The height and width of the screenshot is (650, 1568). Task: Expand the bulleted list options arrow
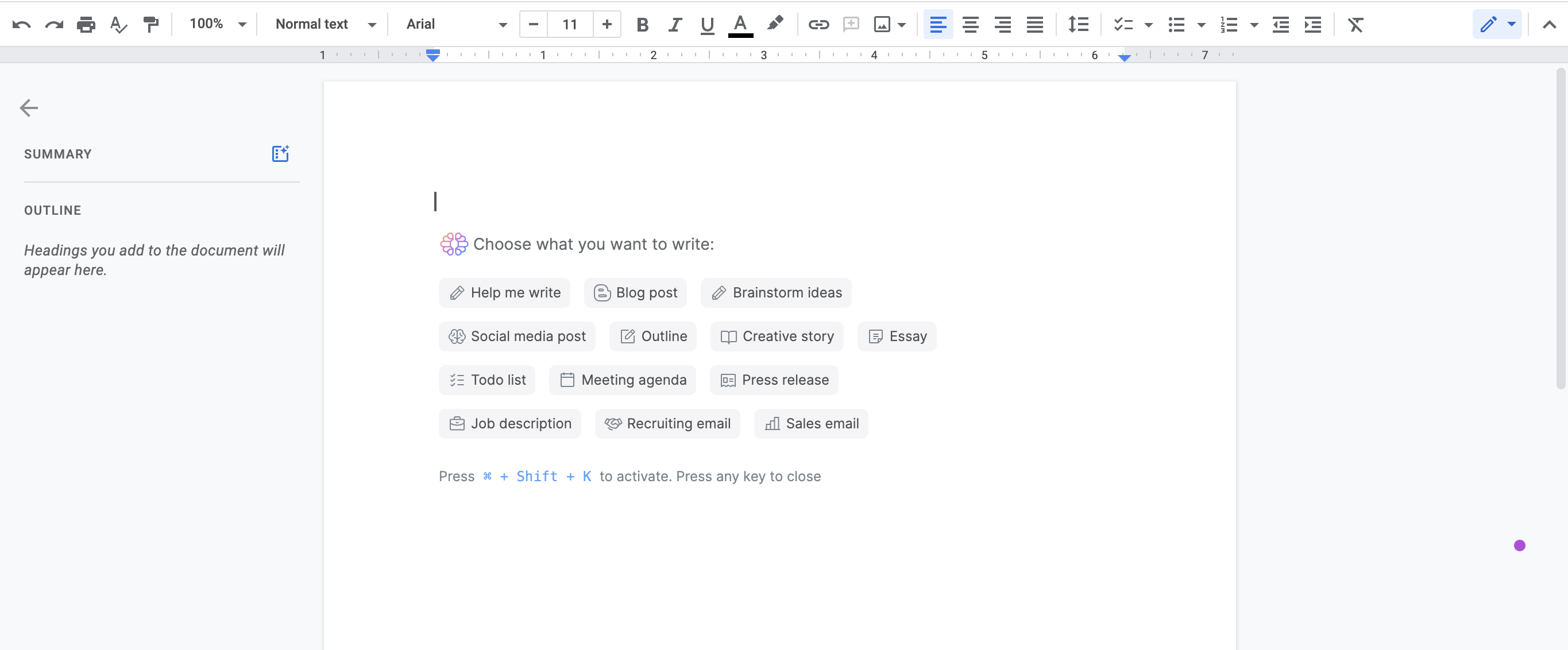coord(1201,24)
